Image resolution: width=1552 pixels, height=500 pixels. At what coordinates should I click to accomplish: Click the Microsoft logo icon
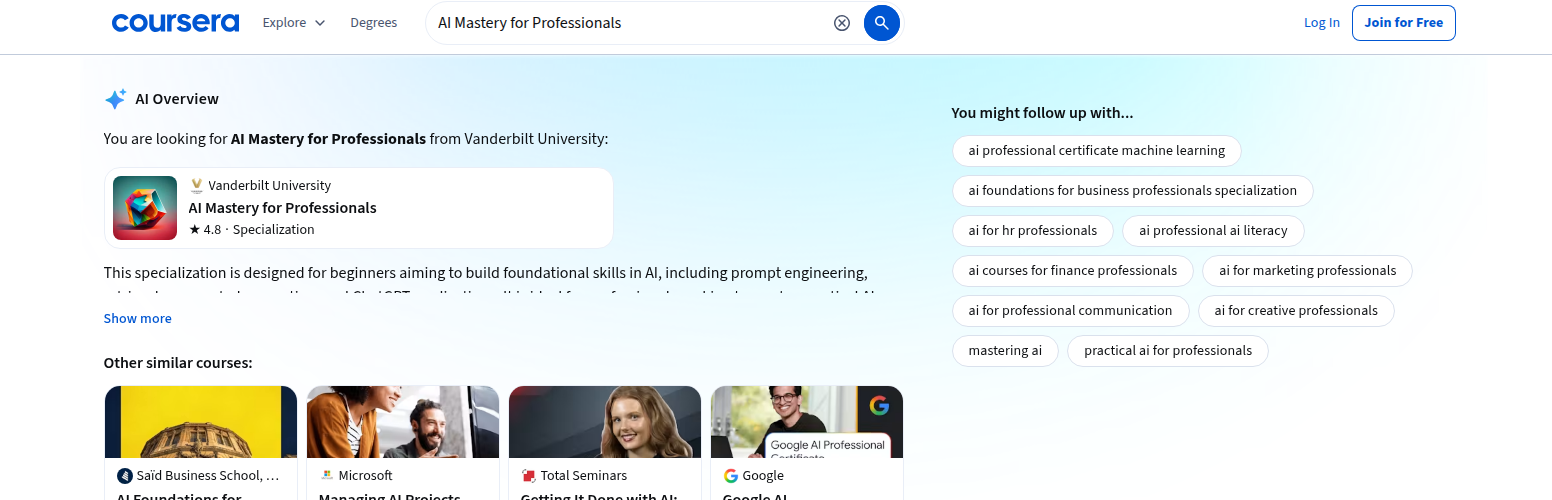tap(326, 476)
